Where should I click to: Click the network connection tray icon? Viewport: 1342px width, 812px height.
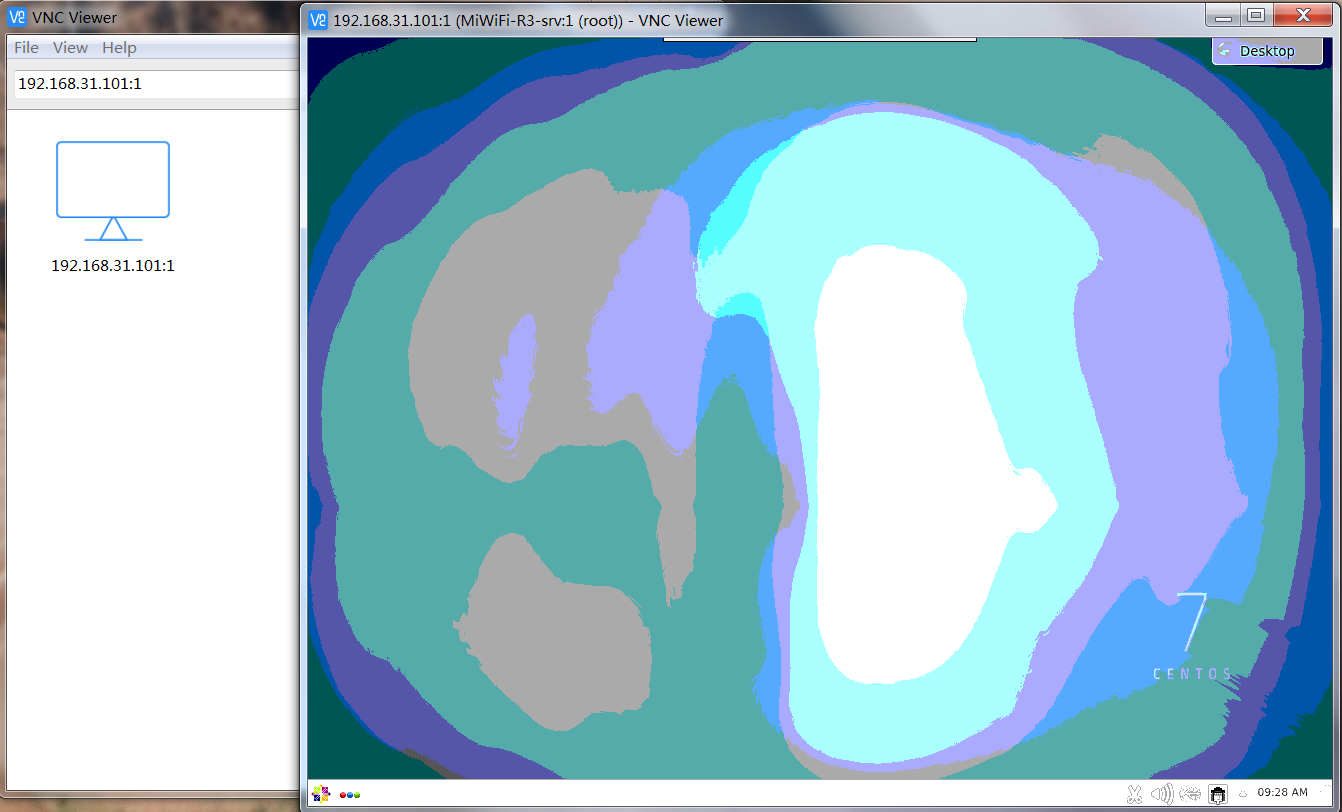click(1190, 794)
